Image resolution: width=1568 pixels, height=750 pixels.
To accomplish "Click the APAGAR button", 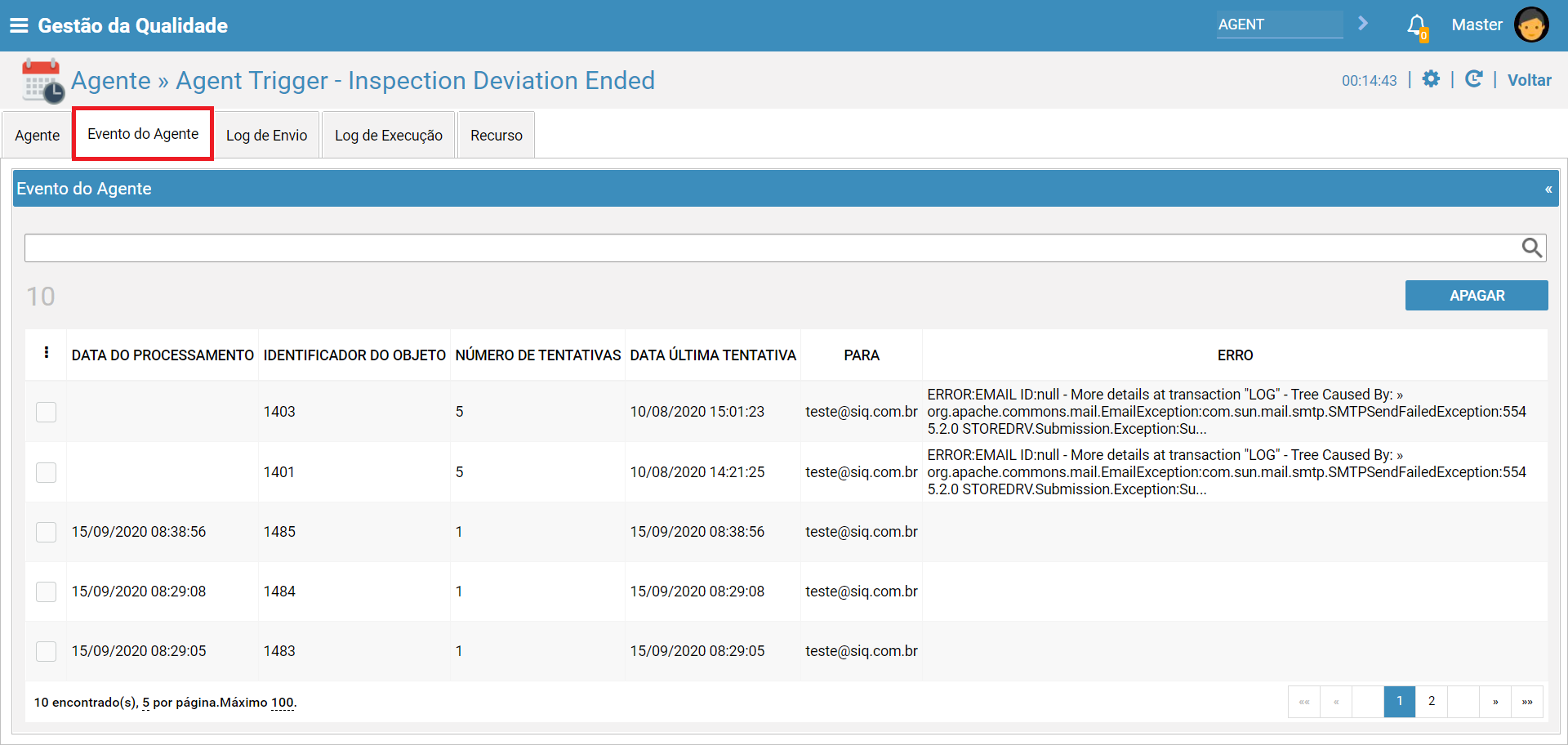I will 1477,295.
